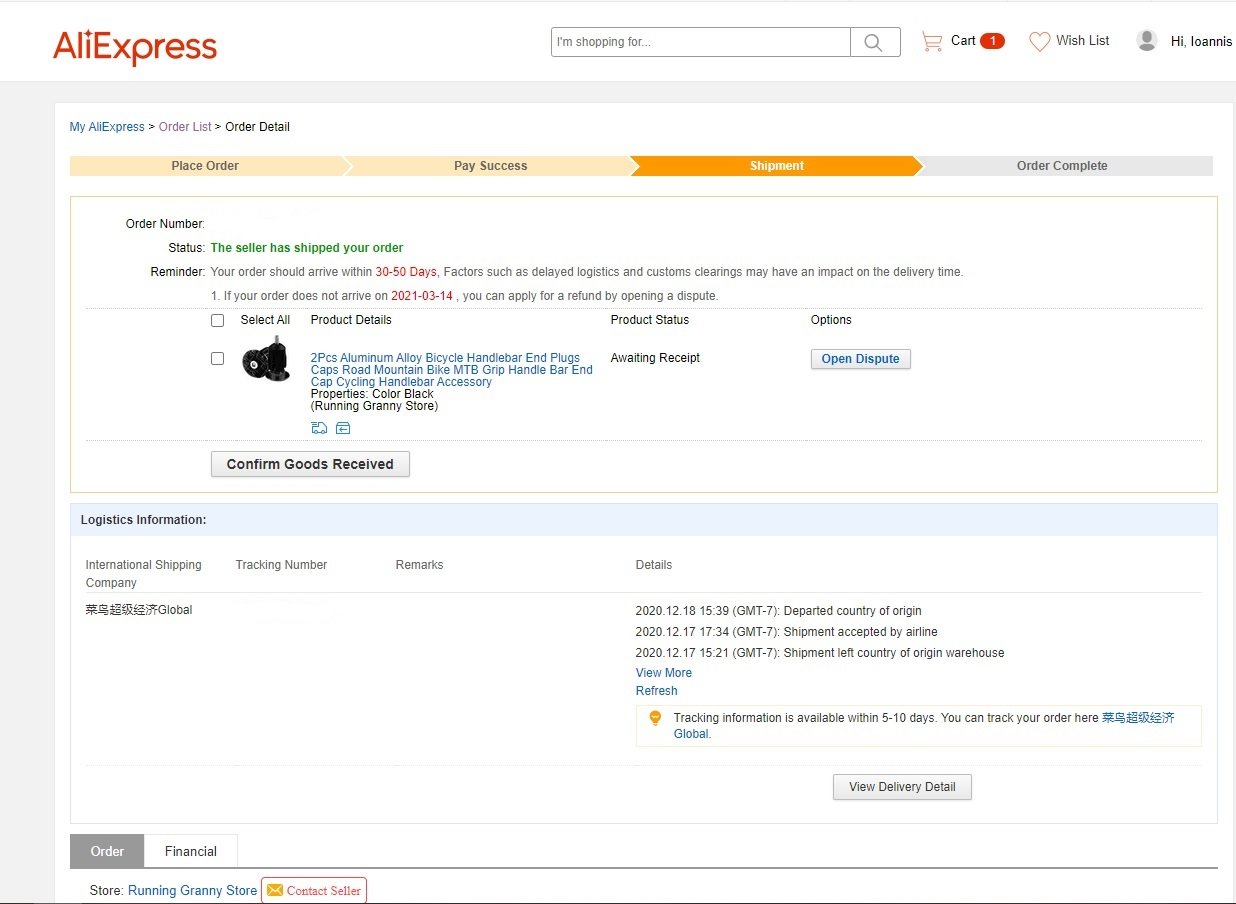This screenshot has height=904, width=1236.
Task: Click the 菜鸟超级经济Global shipping company cell
Action: click(139, 610)
